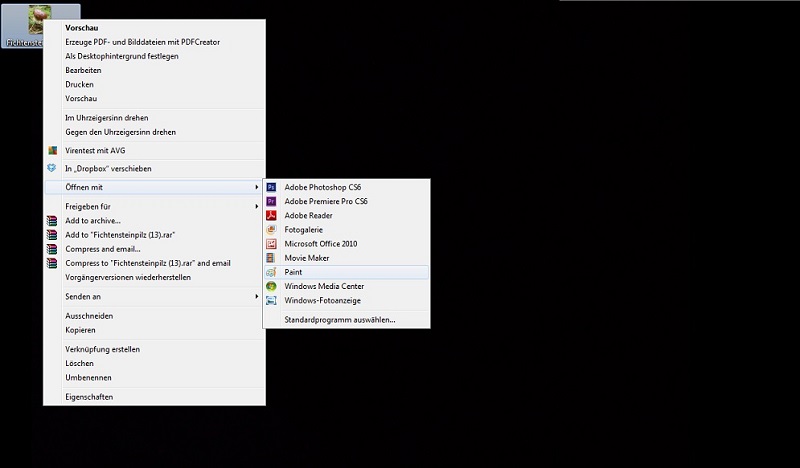Click the Adobe Photoshop CS6 icon

(271, 187)
